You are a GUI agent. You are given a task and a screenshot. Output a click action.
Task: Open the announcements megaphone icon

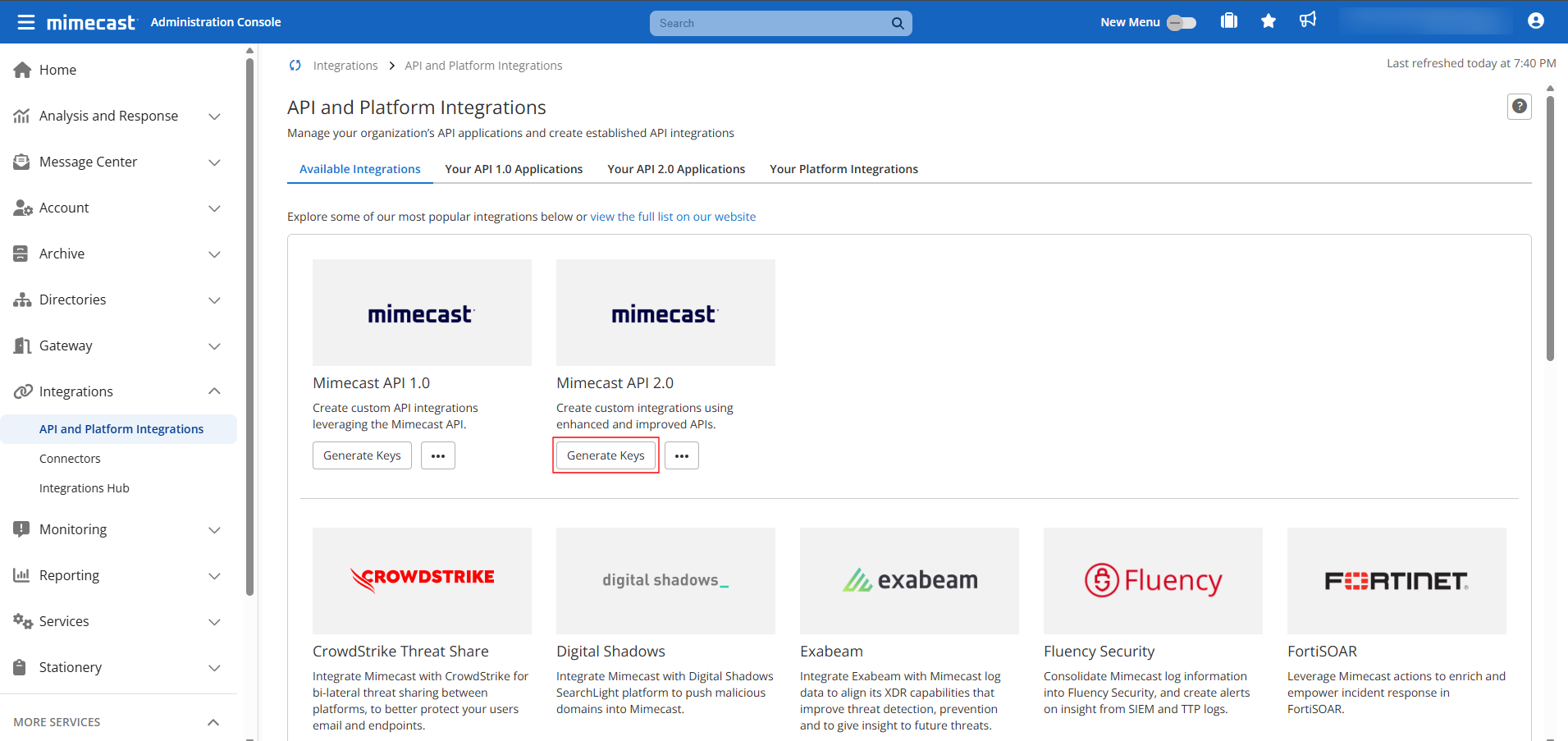click(1308, 20)
